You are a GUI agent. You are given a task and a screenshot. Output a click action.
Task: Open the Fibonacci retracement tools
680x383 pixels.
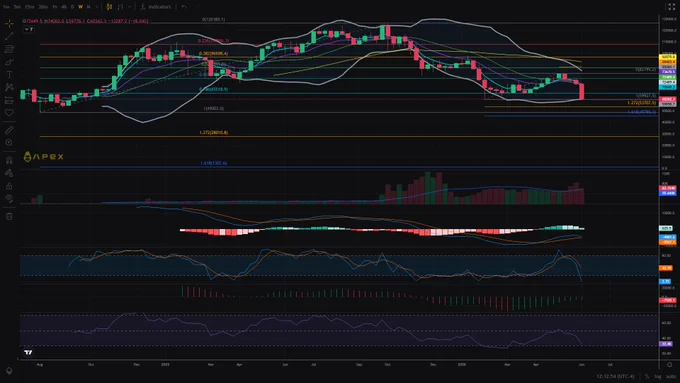click(x=9, y=49)
